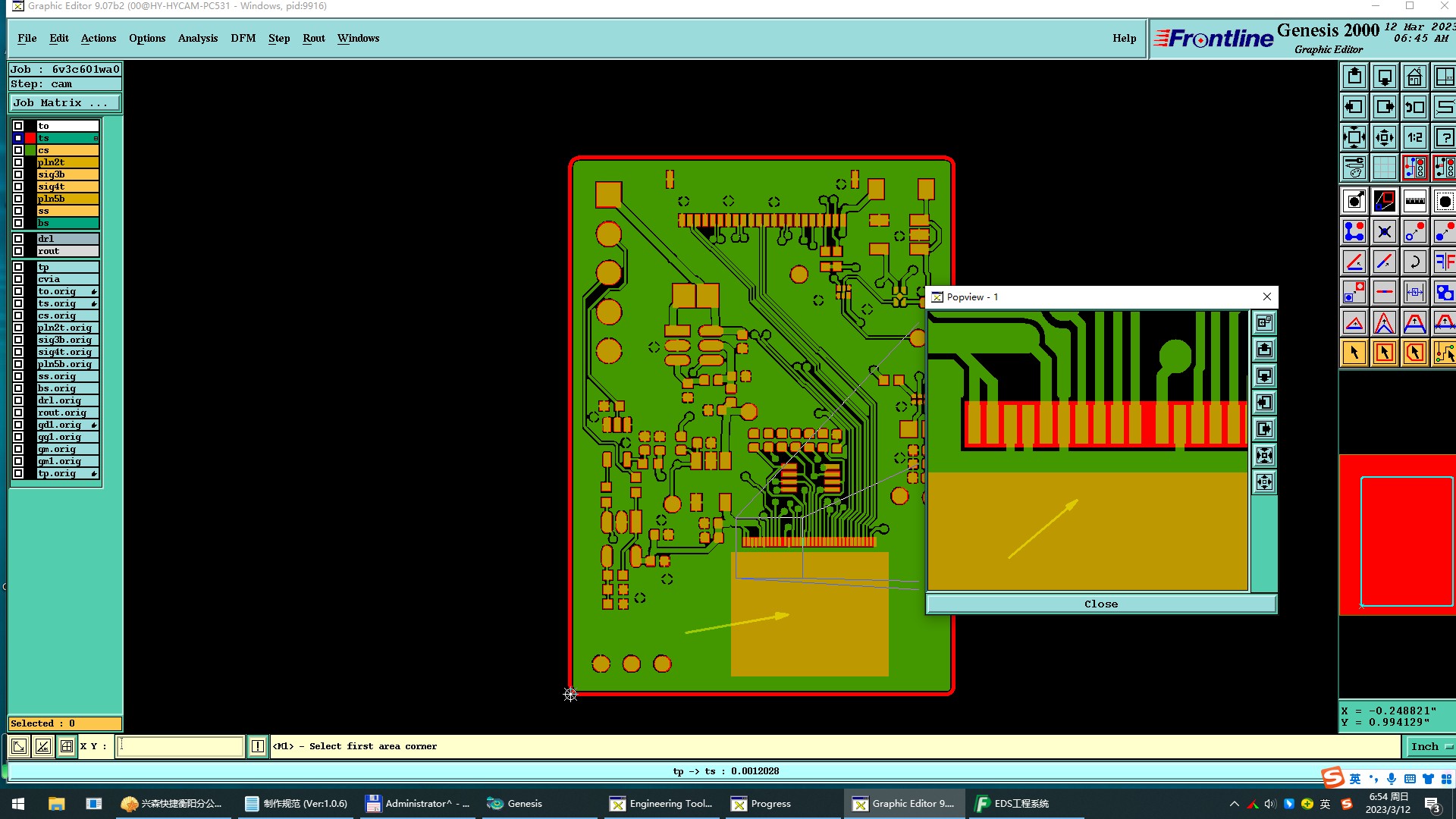Image resolution: width=1456 pixels, height=819 pixels.
Task: Toggle display checkbox for ss.orig layer
Action: [x=18, y=376]
